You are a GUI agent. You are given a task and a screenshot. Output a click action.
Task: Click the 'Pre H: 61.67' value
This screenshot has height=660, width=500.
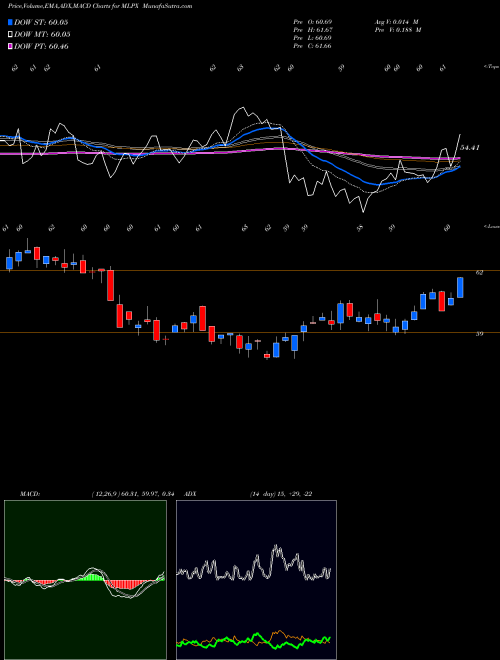(312, 30)
